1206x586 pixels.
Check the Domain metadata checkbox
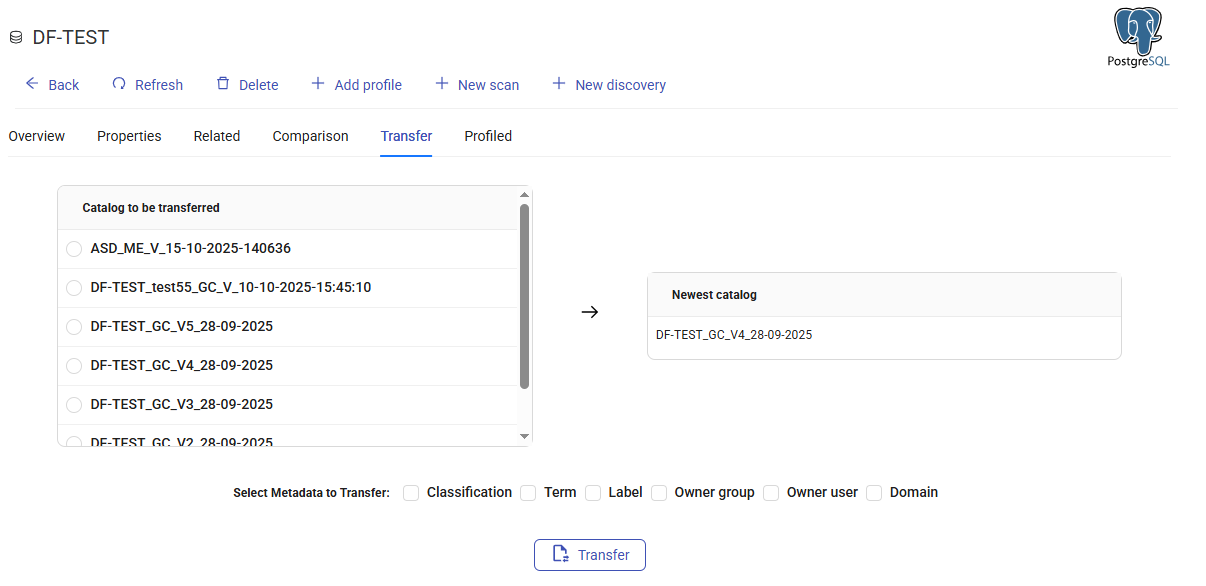[874, 493]
